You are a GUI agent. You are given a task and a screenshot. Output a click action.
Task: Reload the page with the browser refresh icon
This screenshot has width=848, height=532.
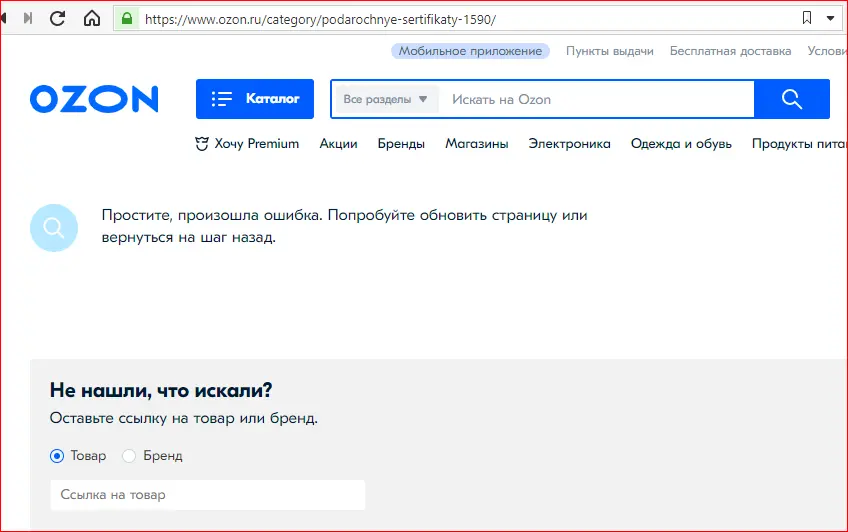(57, 18)
